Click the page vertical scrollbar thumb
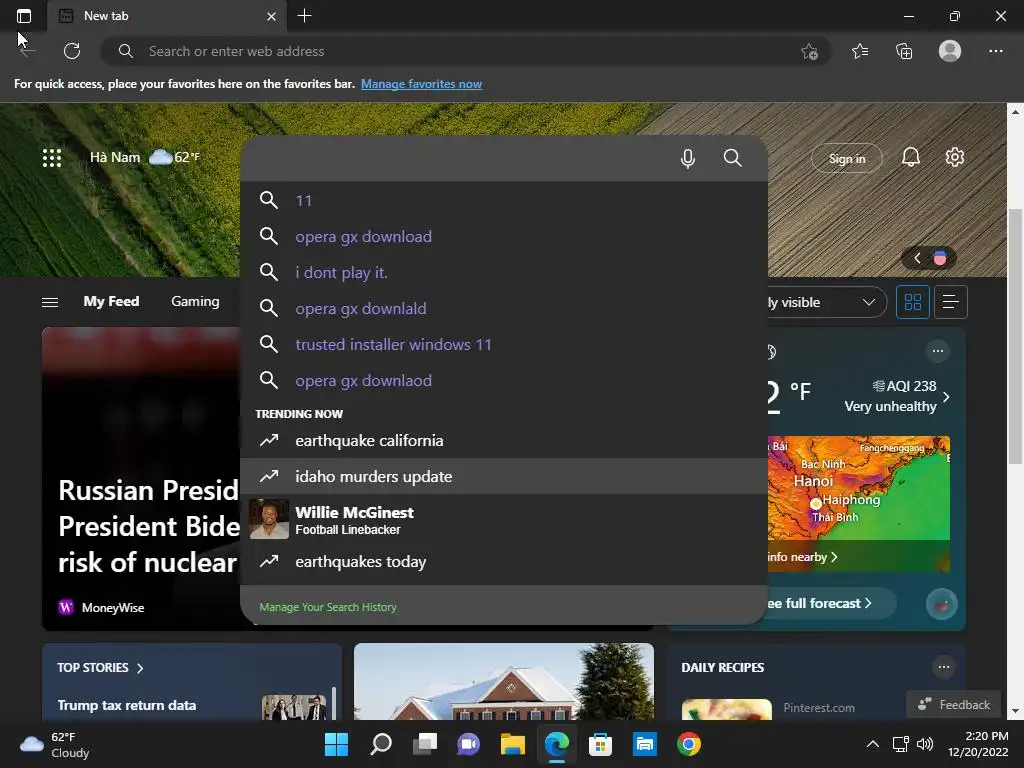 [x=1015, y=336]
